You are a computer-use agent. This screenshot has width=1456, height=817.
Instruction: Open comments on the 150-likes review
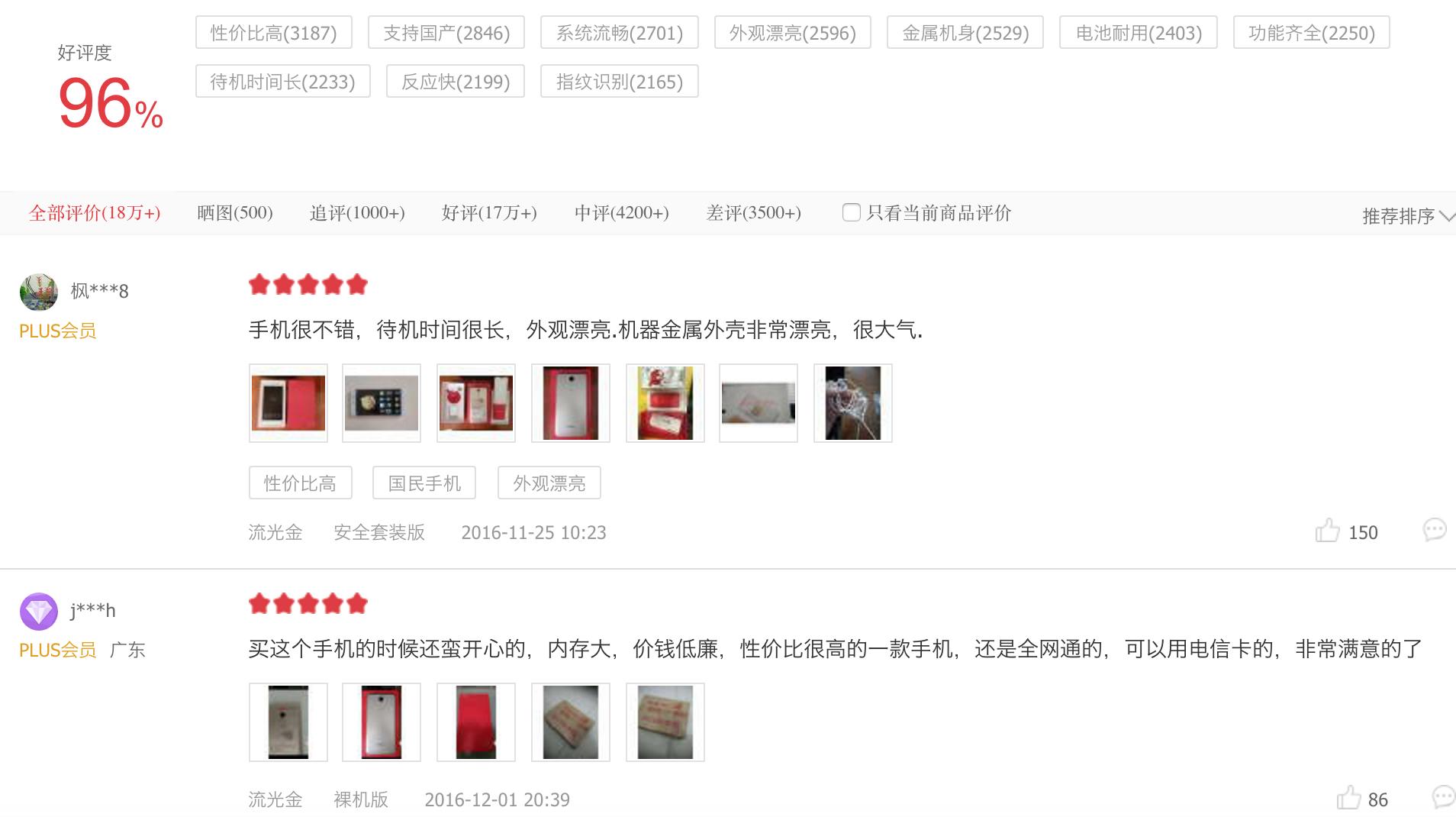click(1435, 530)
